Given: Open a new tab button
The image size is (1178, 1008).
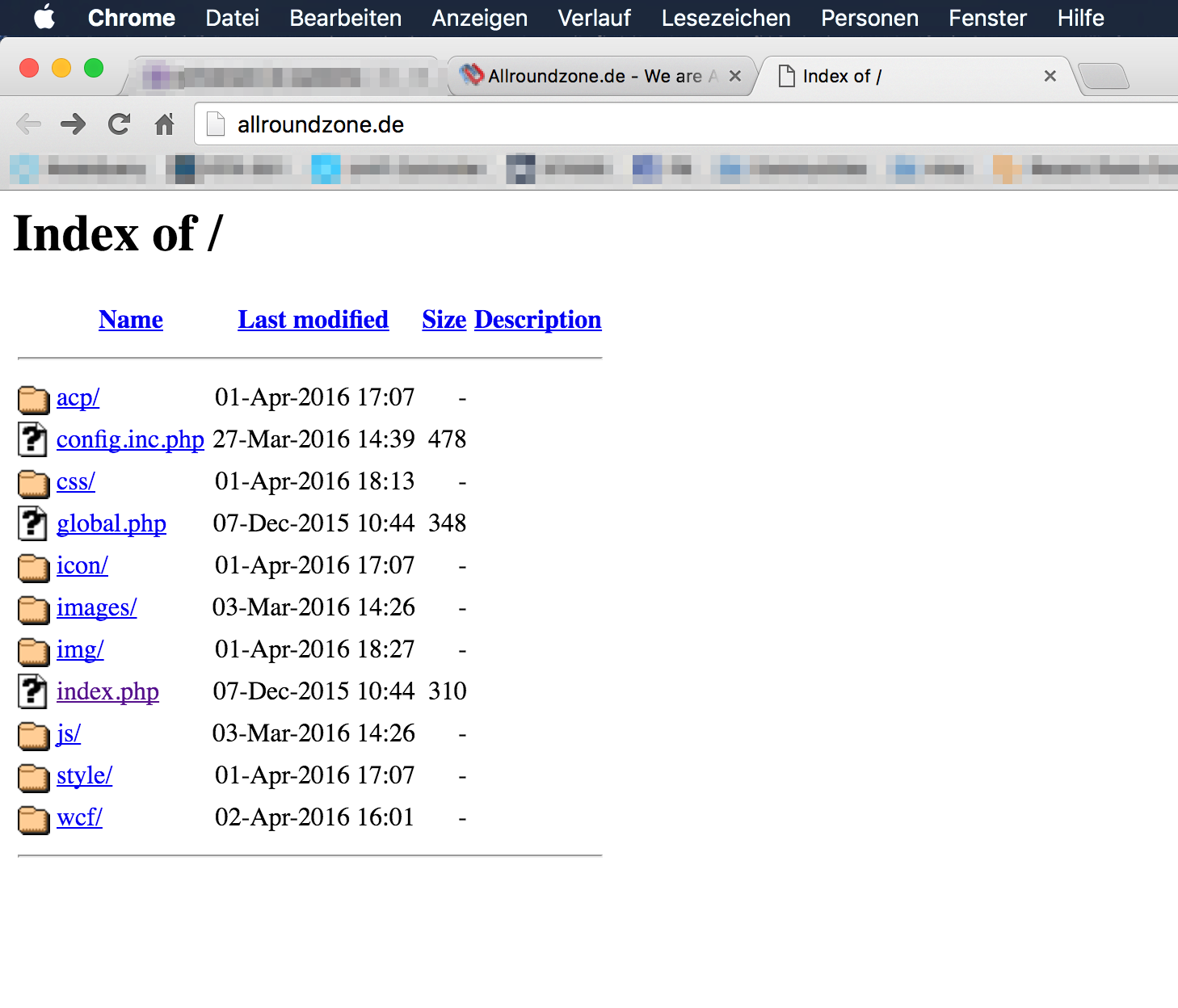Looking at the screenshot, I should 1103,77.
